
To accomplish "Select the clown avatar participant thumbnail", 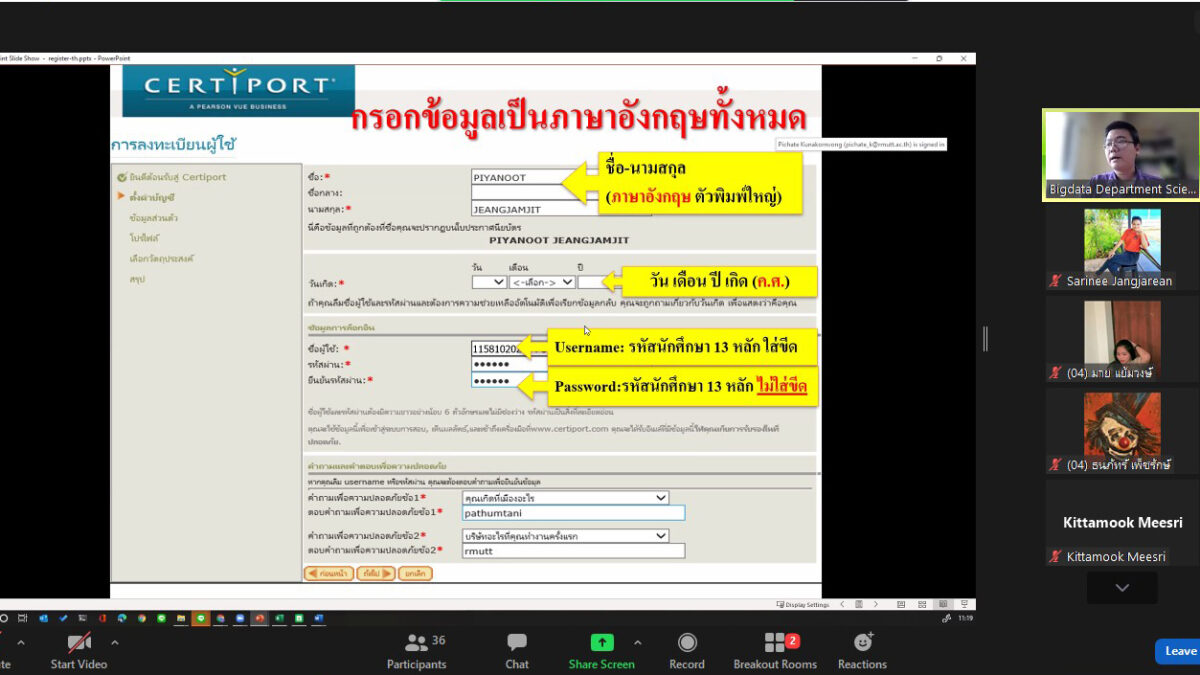I will [x=1121, y=431].
